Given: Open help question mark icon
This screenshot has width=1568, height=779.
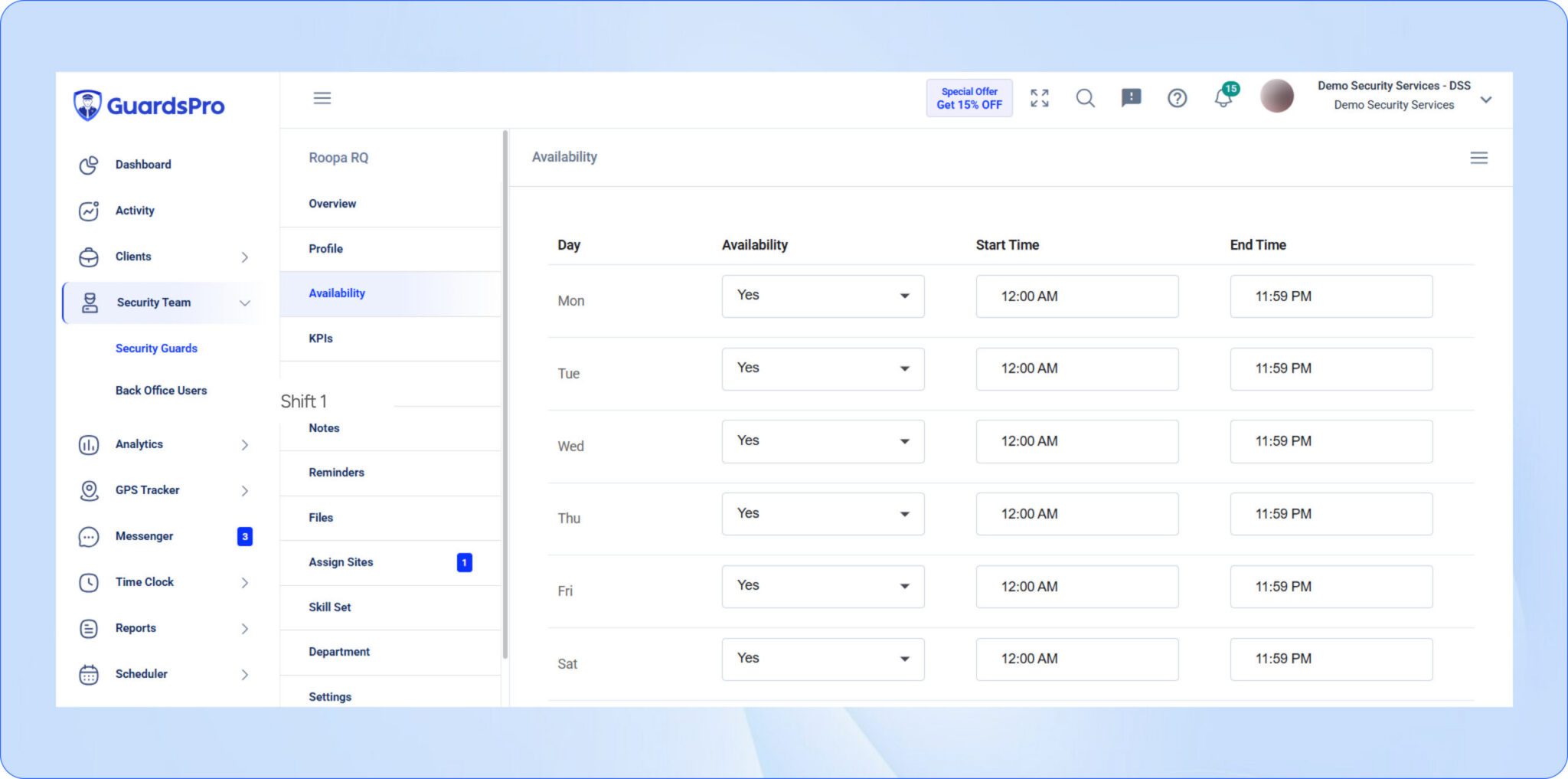Looking at the screenshot, I should pos(1177,98).
